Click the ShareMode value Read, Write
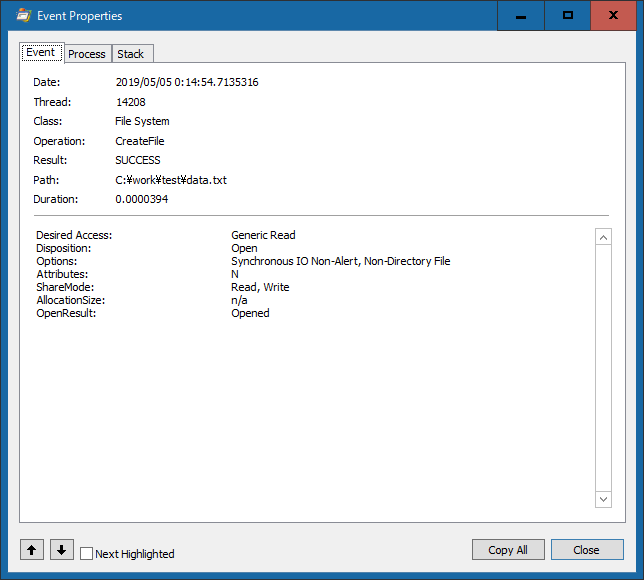This screenshot has height=580, width=644. (260, 287)
